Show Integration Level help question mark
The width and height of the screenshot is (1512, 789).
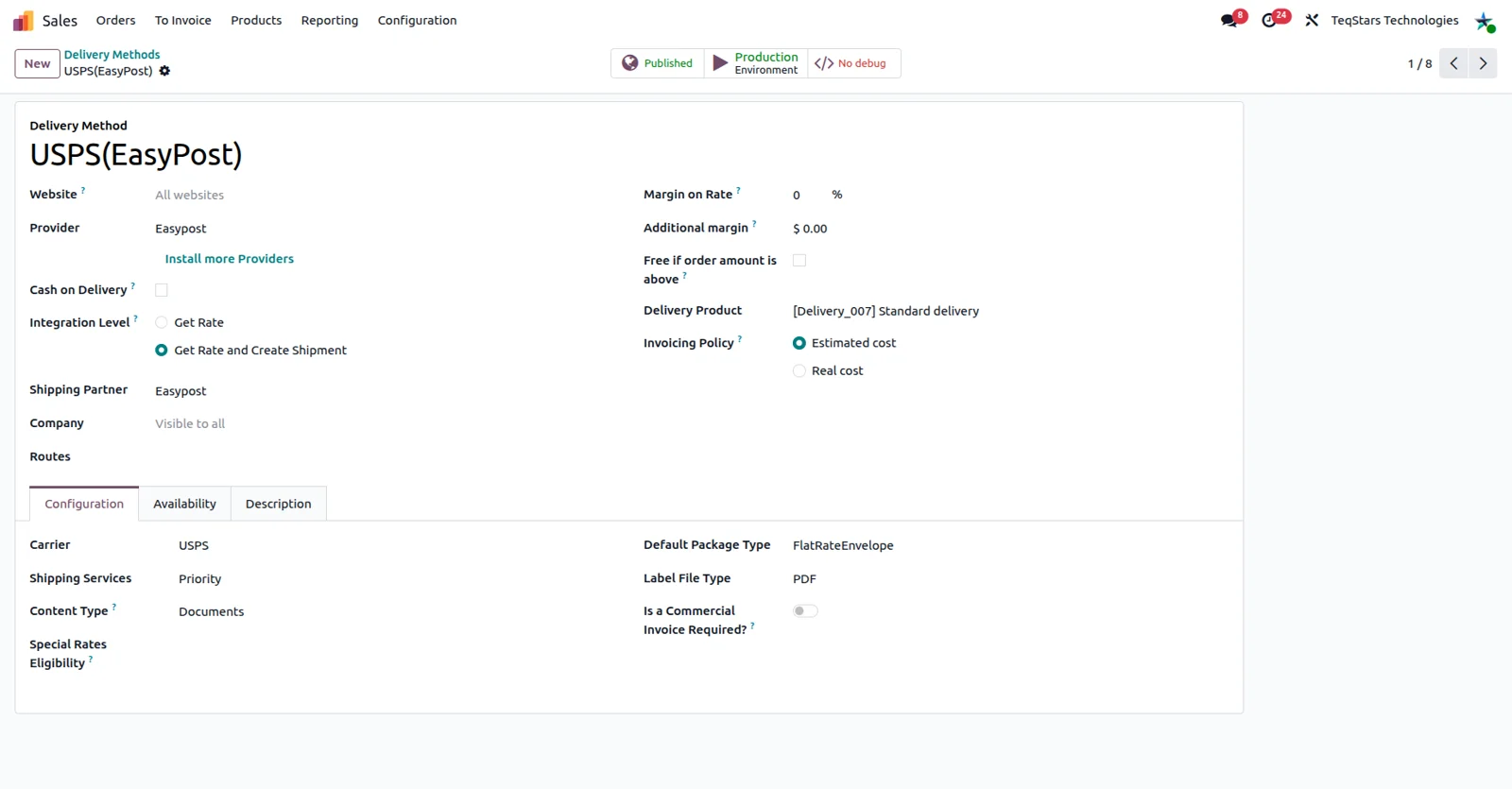tap(136, 318)
